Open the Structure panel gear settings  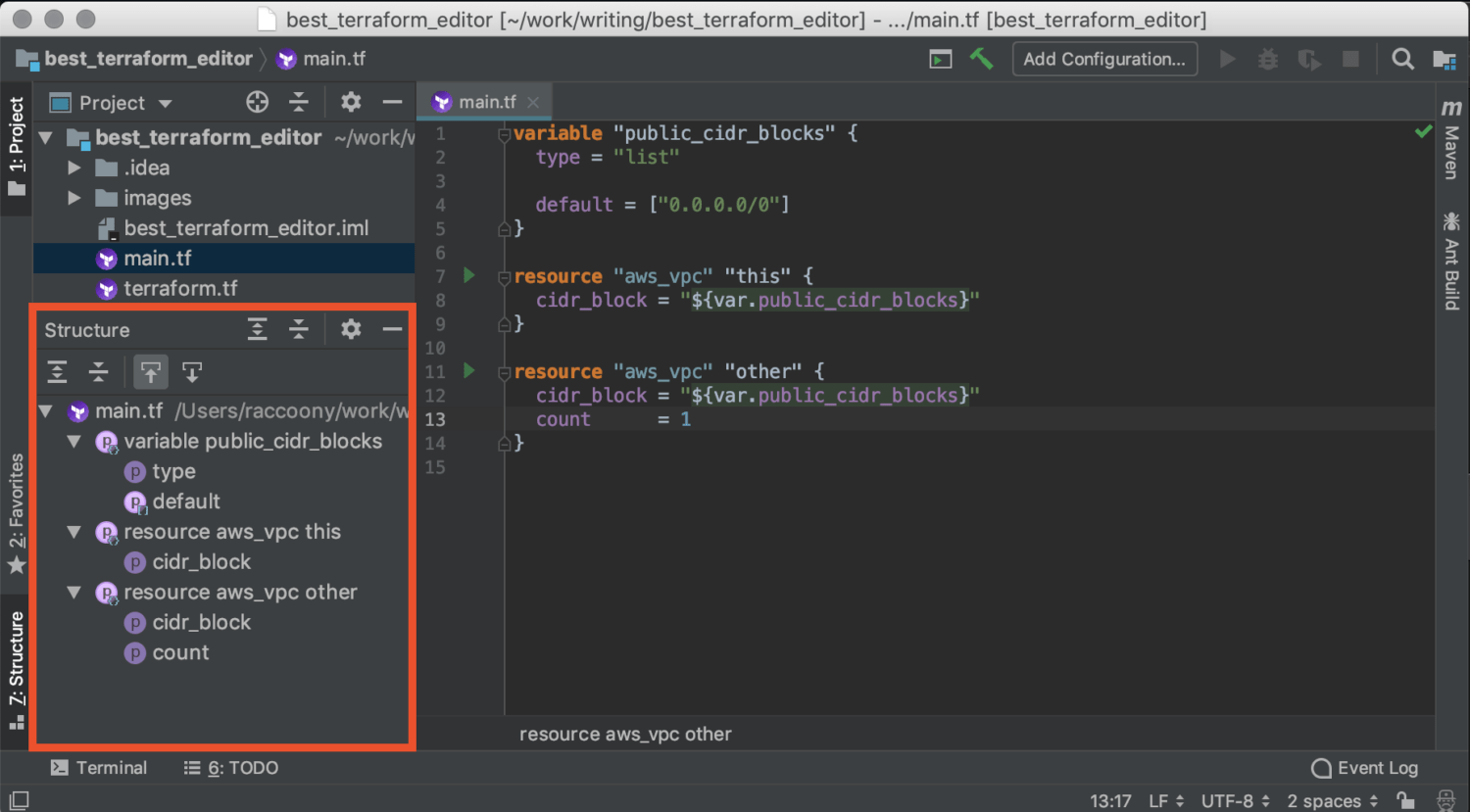(x=351, y=329)
